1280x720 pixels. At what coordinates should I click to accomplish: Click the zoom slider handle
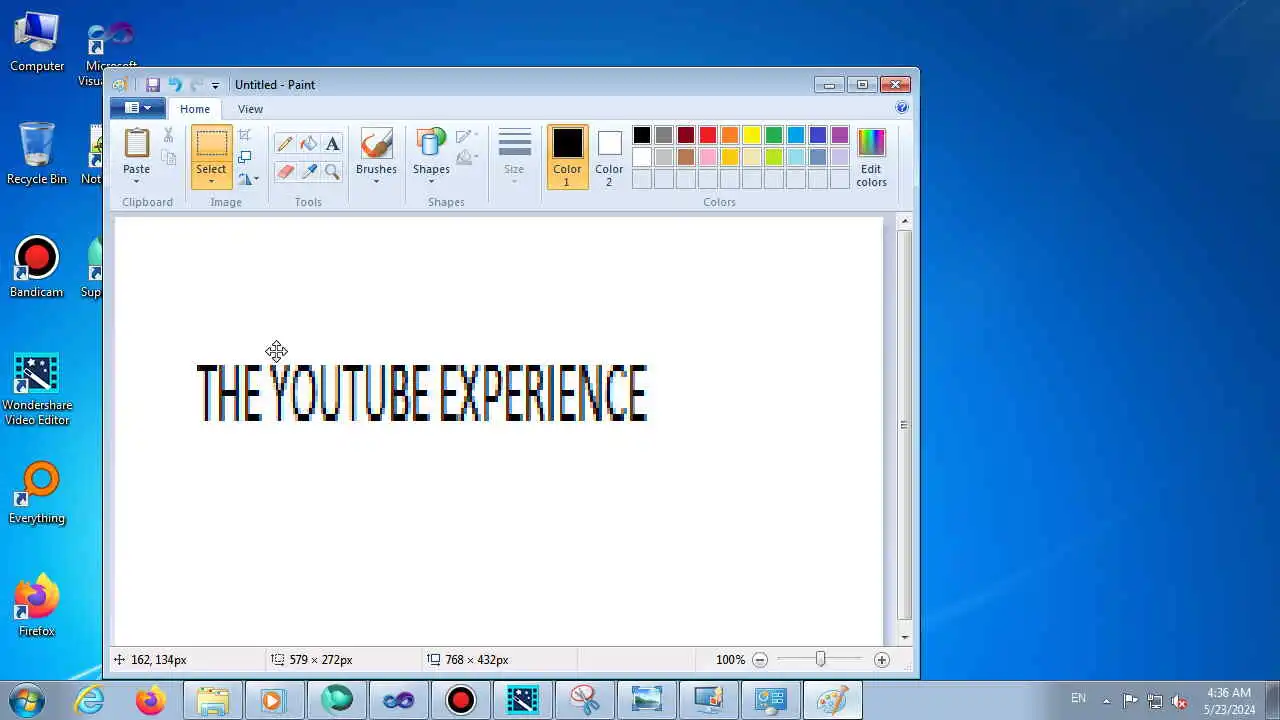[x=820, y=660]
